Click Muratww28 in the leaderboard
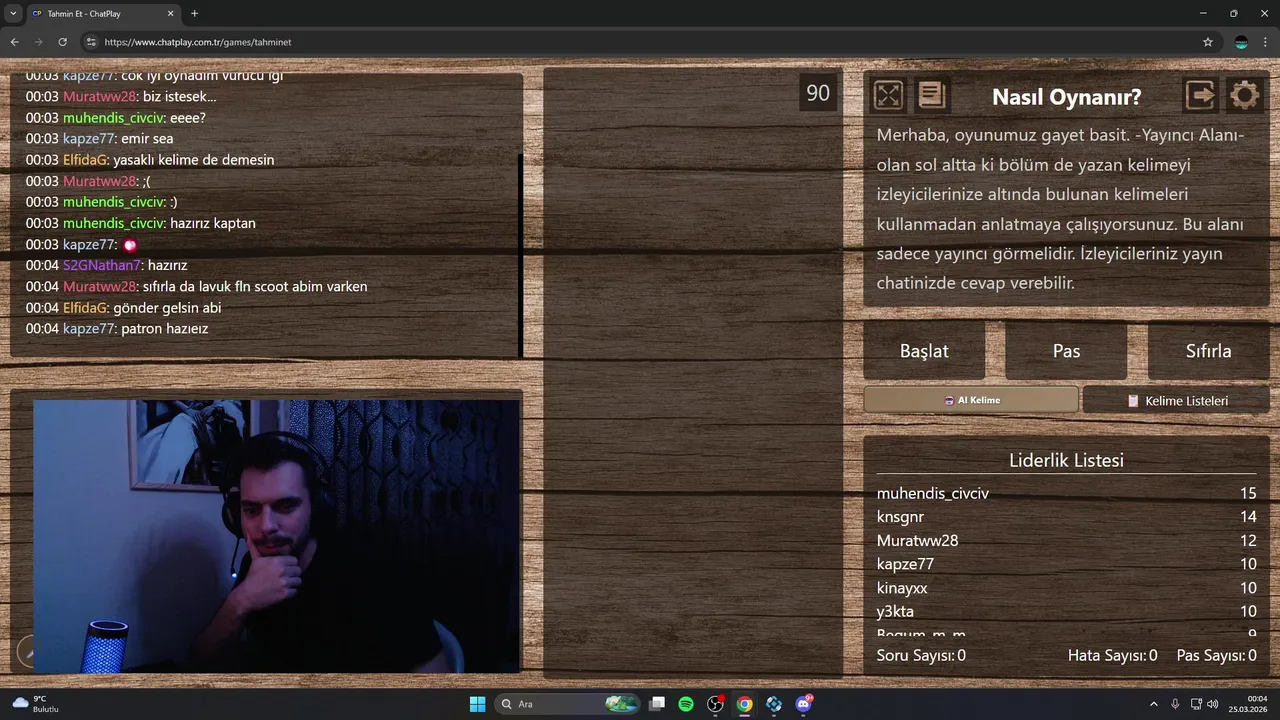 (917, 541)
